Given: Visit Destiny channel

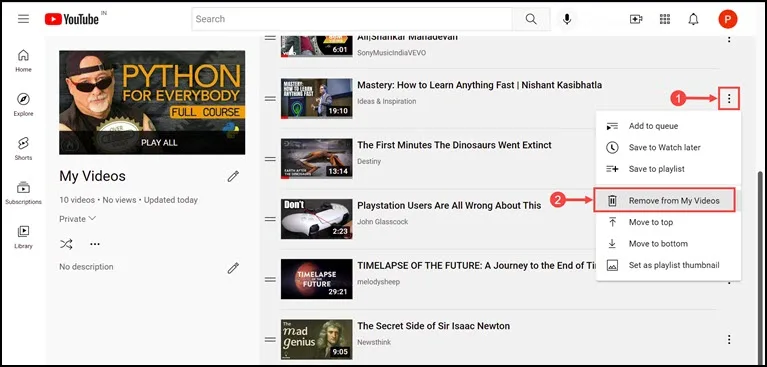Looking at the screenshot, I should pos(369,161).
